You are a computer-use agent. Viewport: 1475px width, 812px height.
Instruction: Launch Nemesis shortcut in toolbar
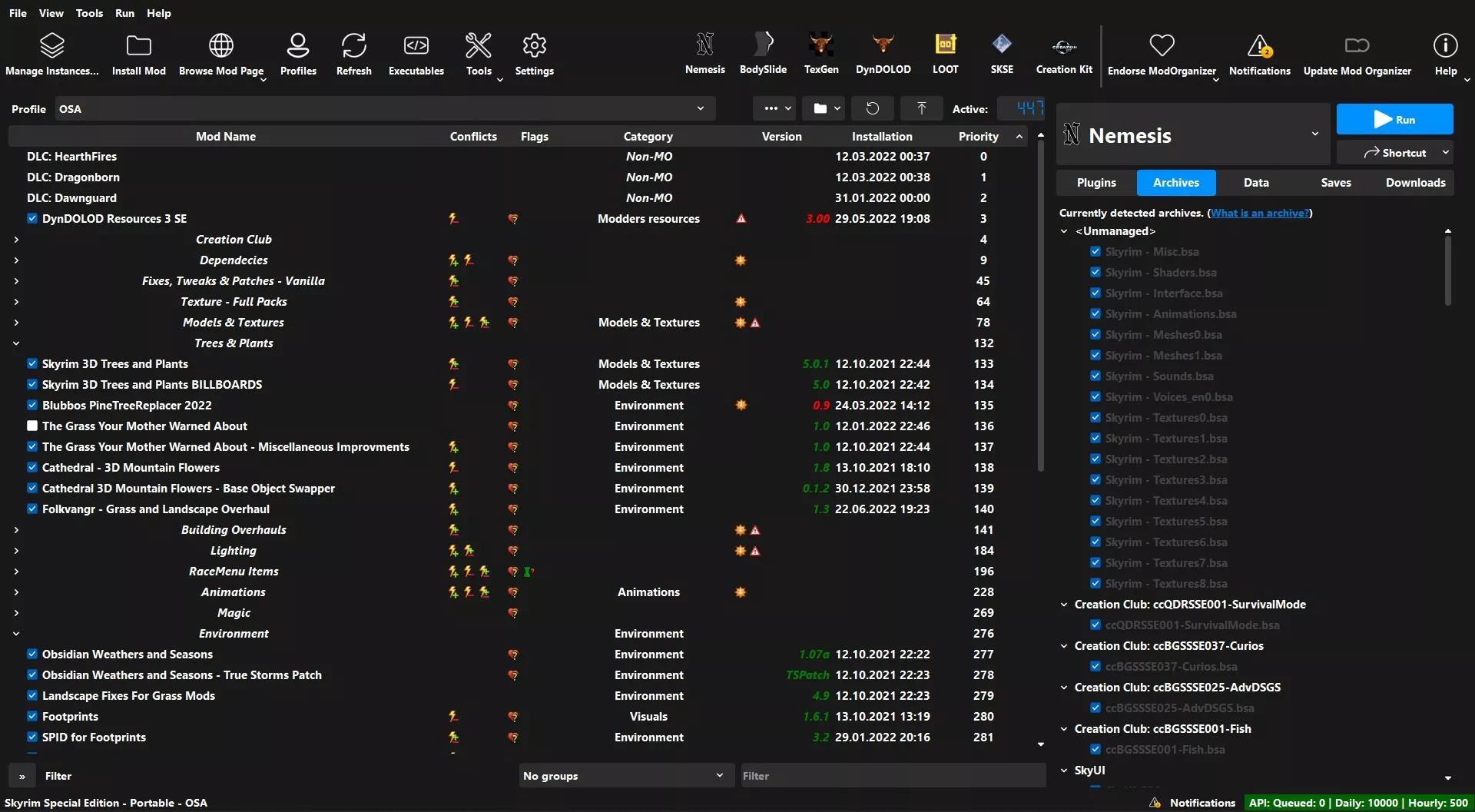point(704,53)
